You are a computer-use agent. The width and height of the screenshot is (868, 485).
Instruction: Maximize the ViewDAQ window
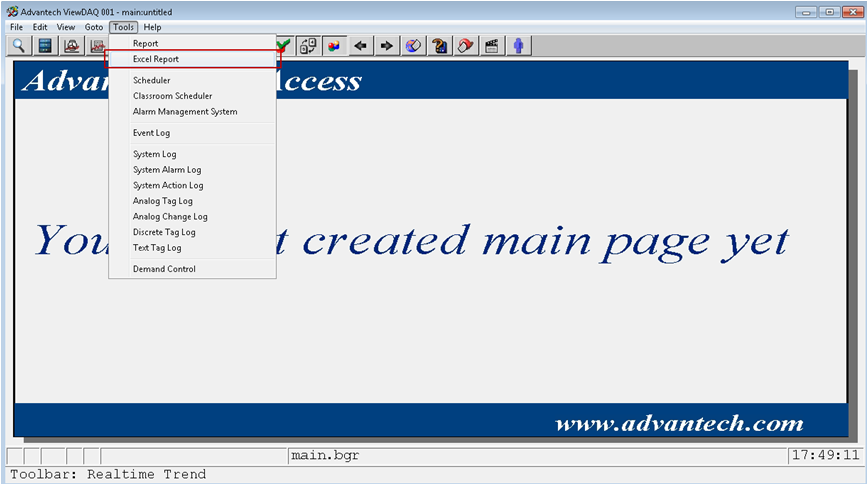pos(829,12)
